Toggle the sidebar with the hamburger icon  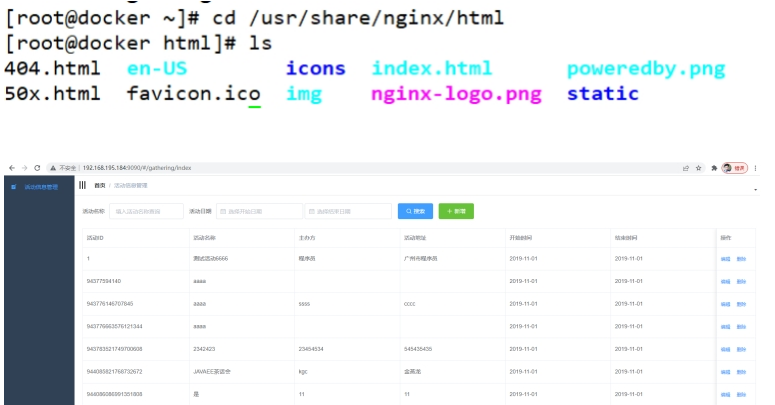83,185
